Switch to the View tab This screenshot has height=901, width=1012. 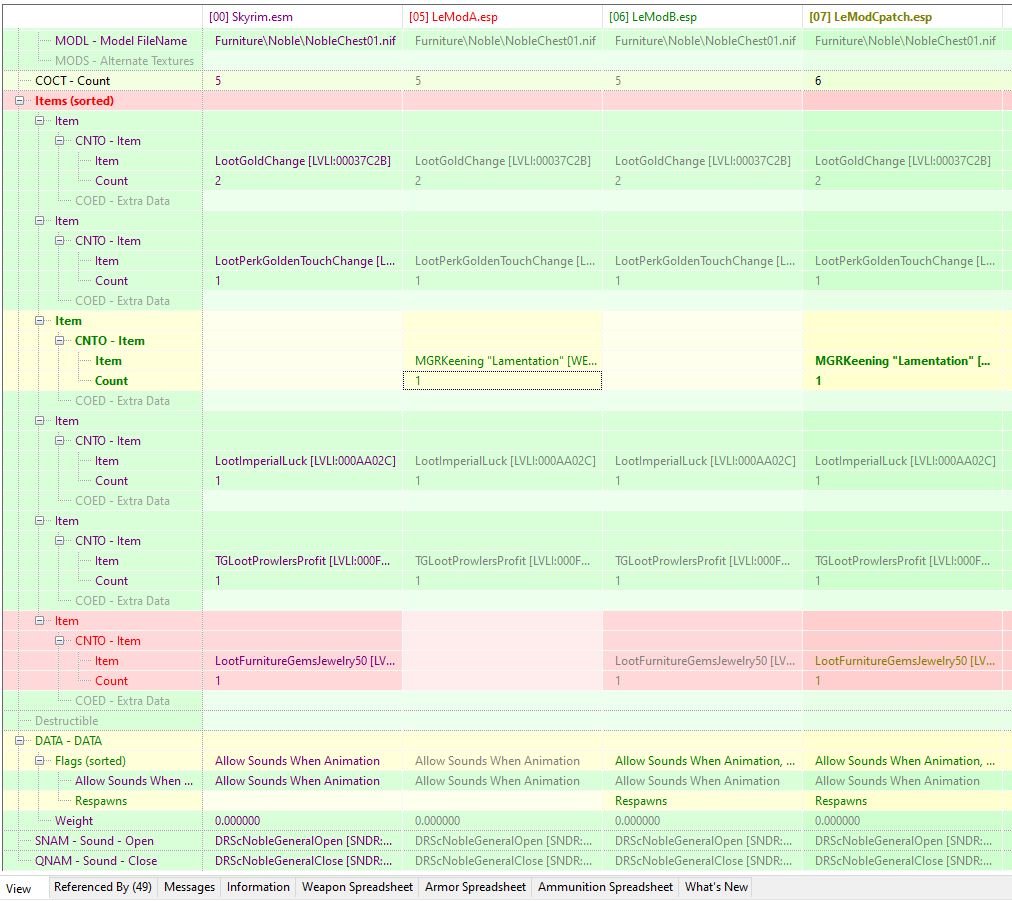click(x=19, y=888)
